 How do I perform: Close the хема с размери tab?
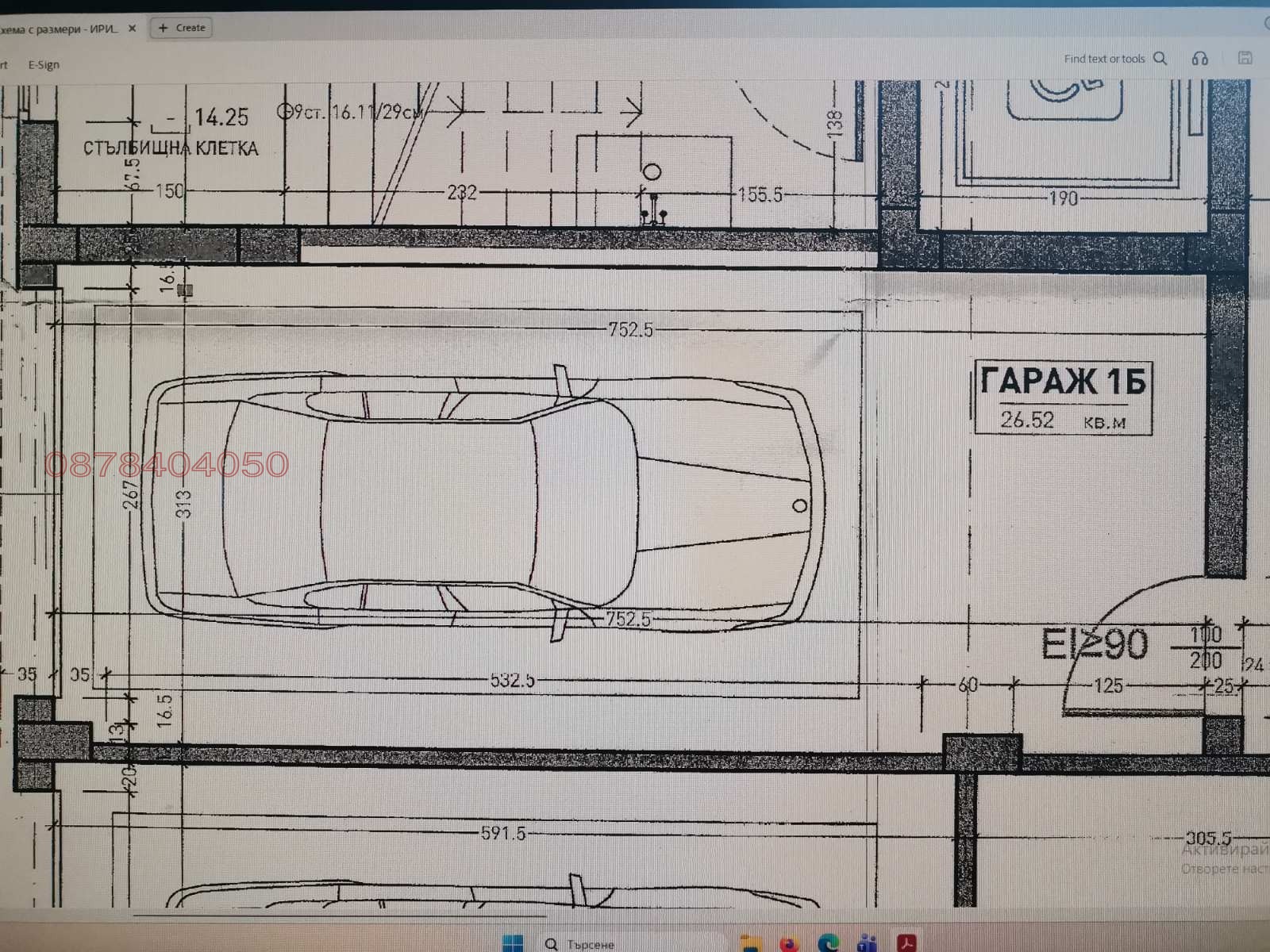(133, 26)
